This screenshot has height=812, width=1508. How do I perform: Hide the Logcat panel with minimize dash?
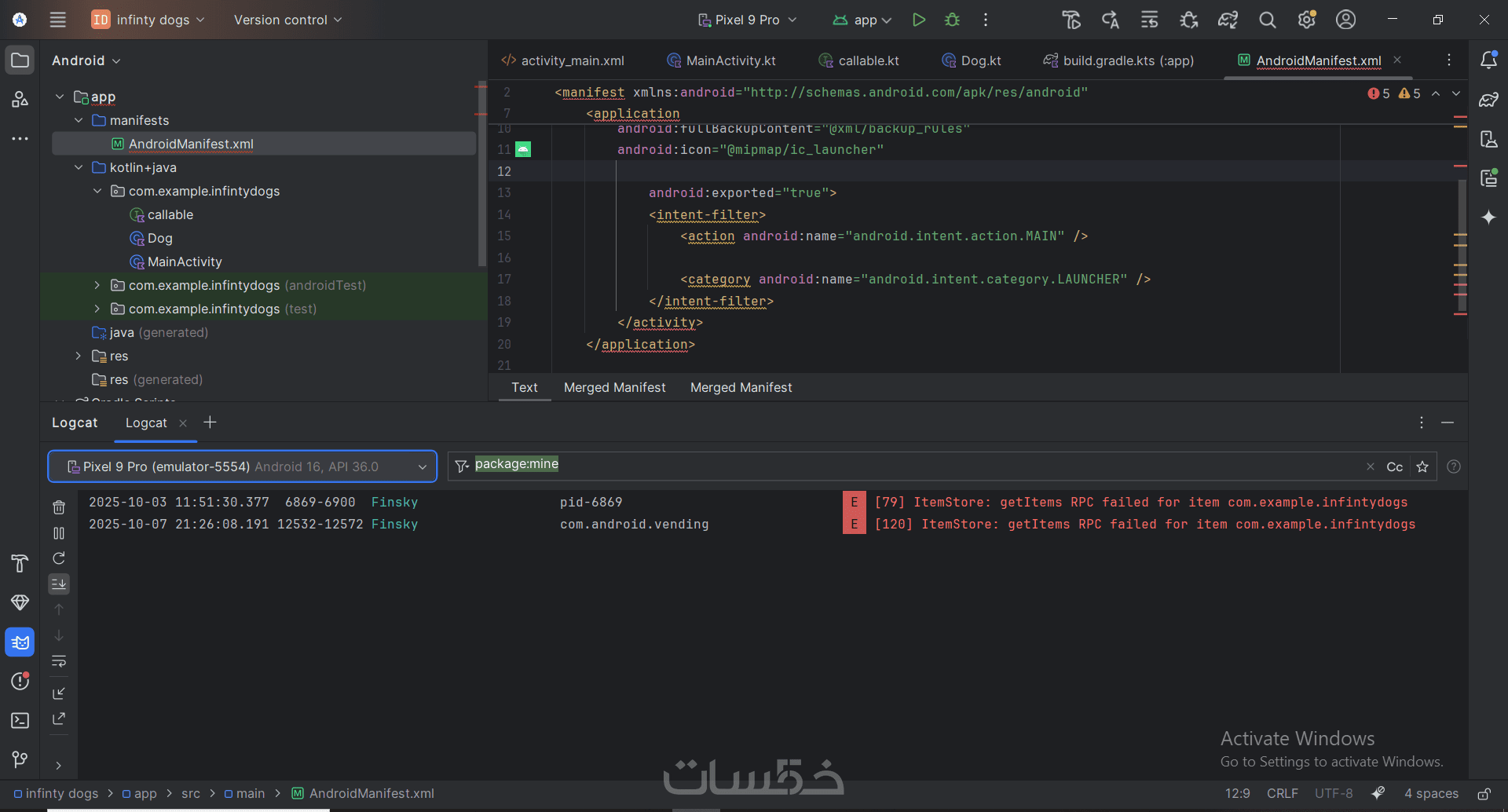pos(1448,422)
